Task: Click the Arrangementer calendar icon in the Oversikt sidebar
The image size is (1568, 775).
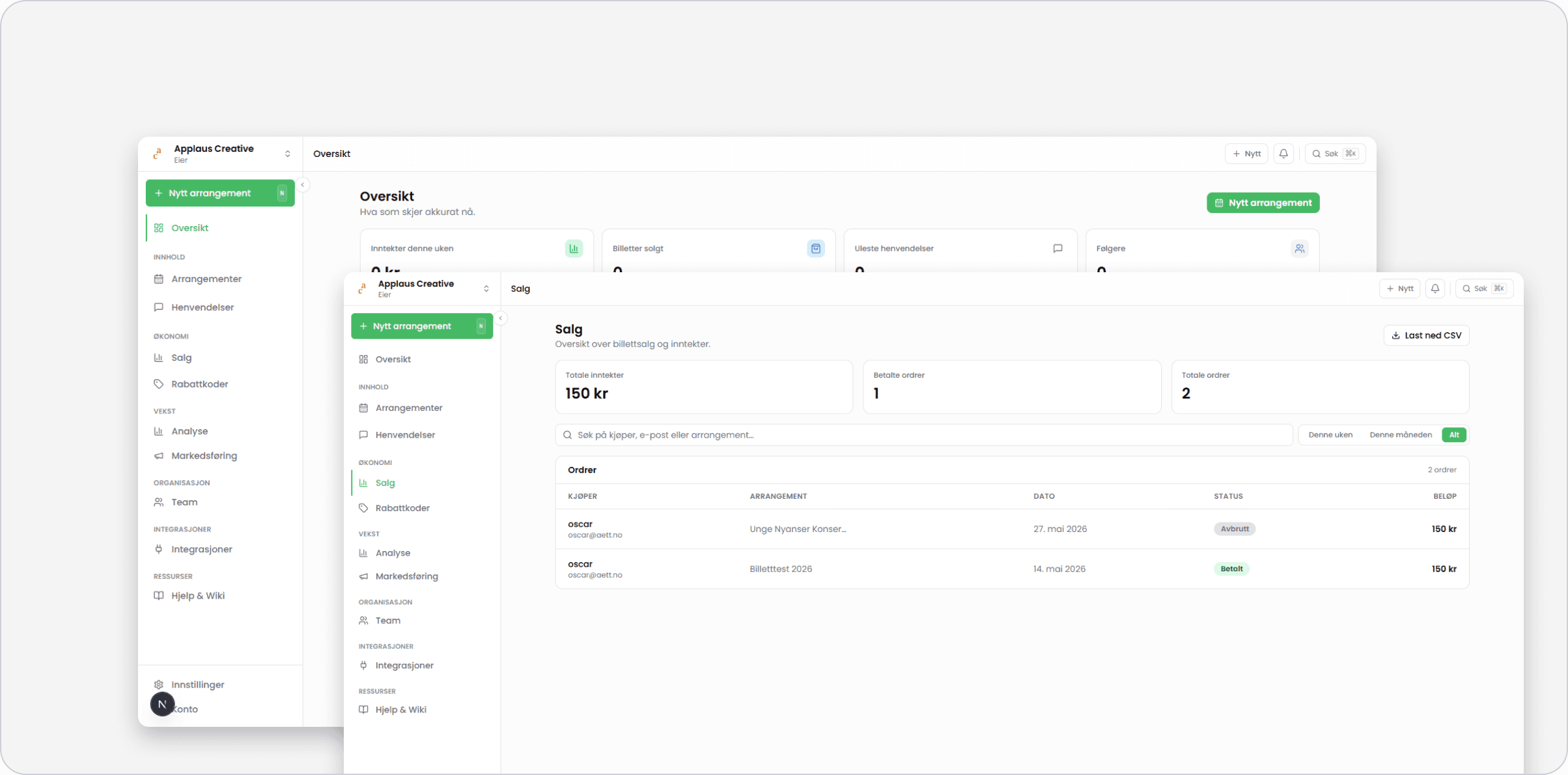Action: click(x=159, y=279)
